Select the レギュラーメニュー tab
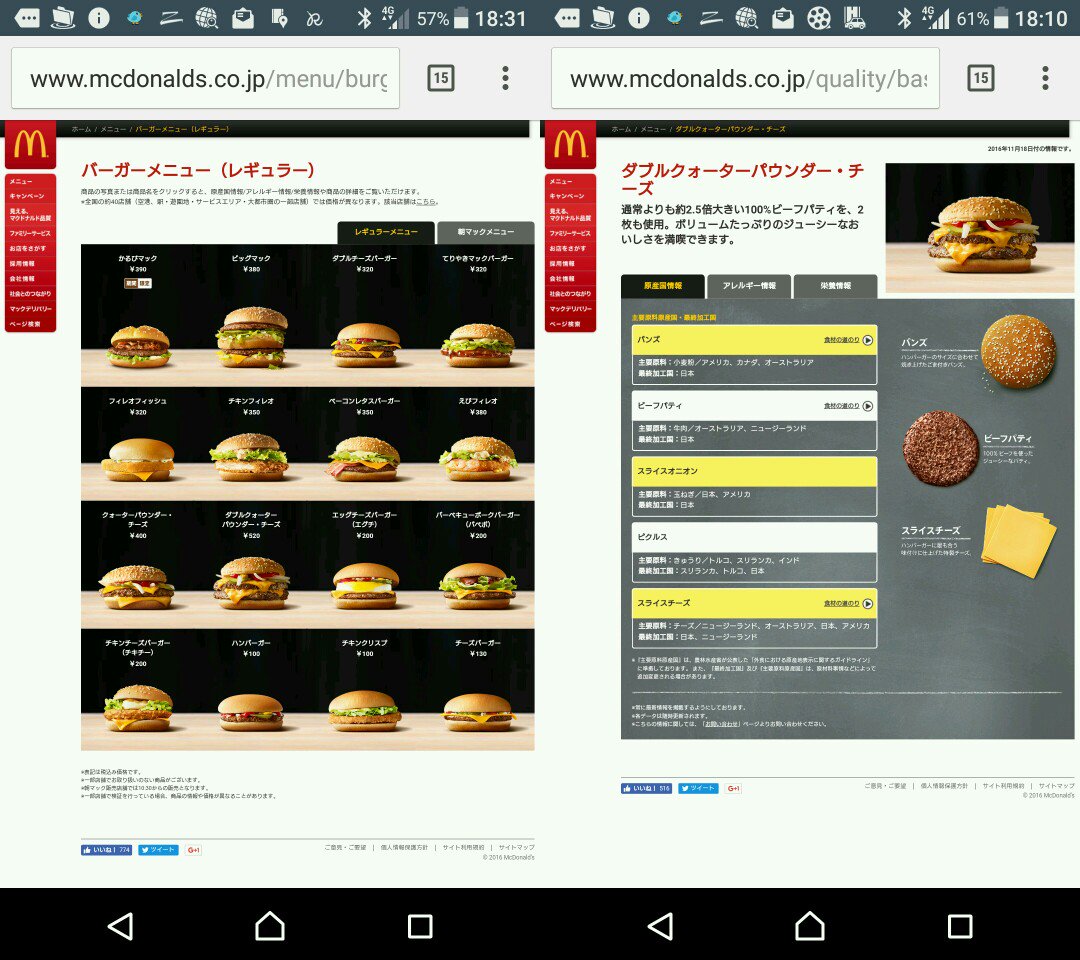This screenshot has width=1080, height=960. coord(386,232)
